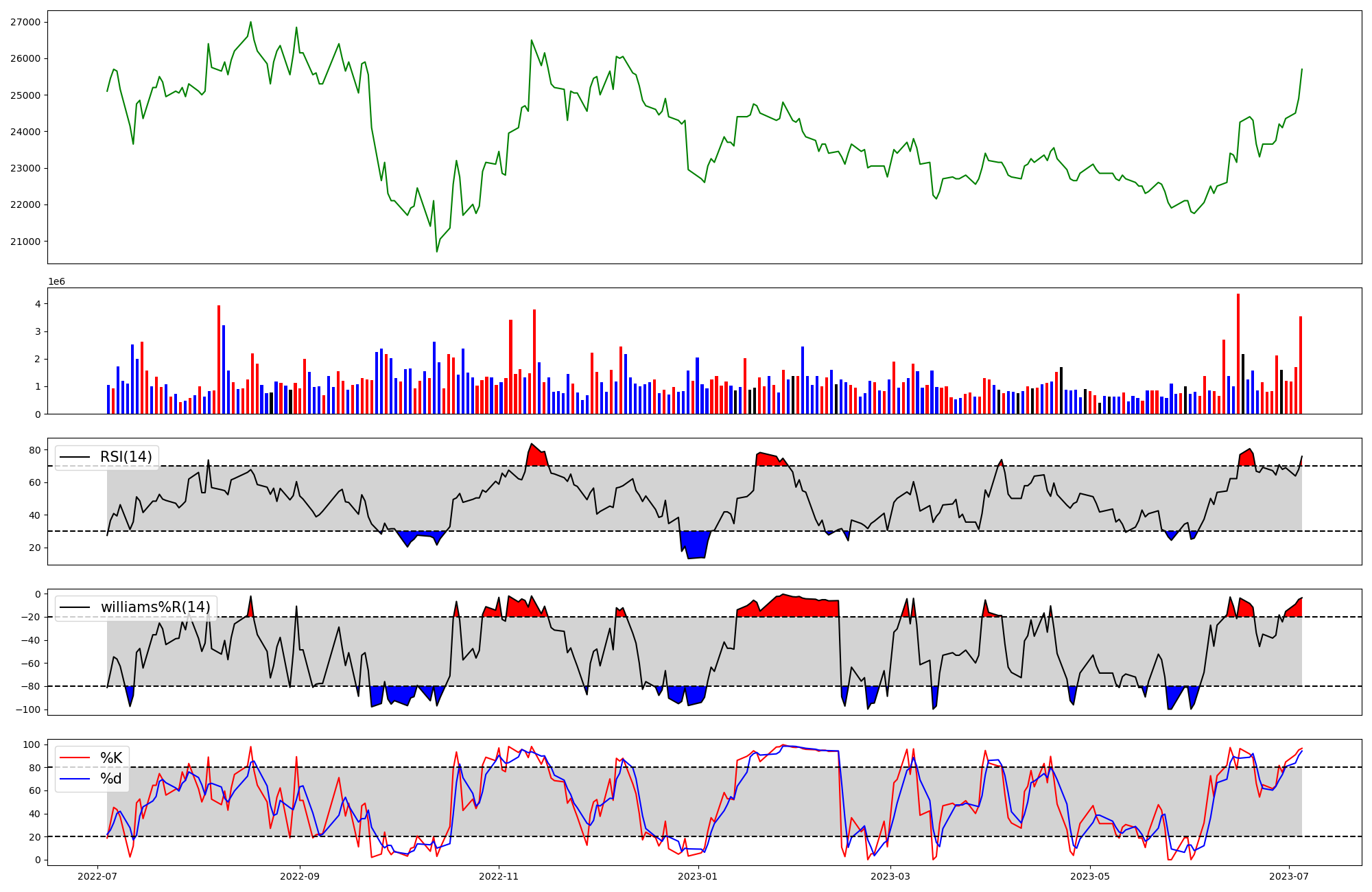Select the %K legend entry text
Screen dimensions: 1372x892
click(x=111, y=758)
